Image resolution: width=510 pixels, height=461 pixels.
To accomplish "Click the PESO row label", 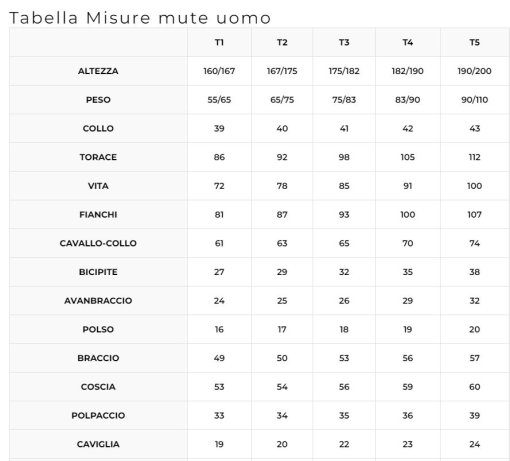I will click(x=98, y=100).
